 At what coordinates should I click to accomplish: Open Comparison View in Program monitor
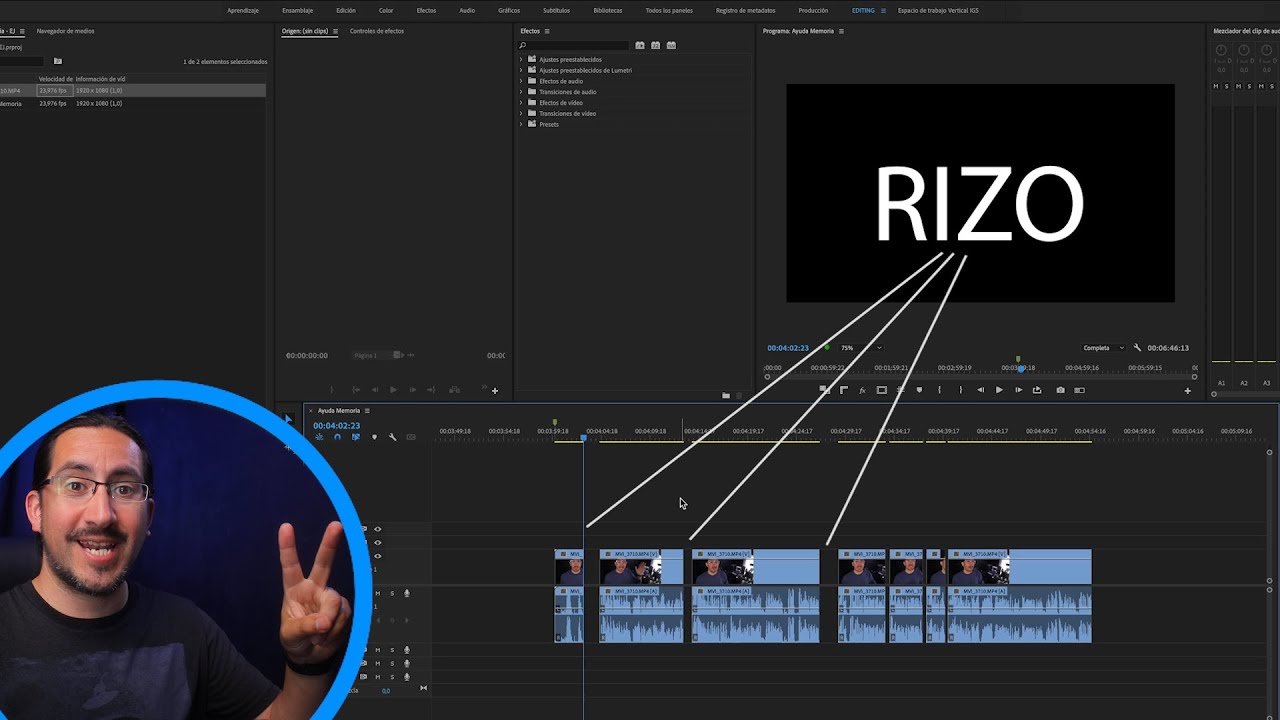tap(1079, 390)
